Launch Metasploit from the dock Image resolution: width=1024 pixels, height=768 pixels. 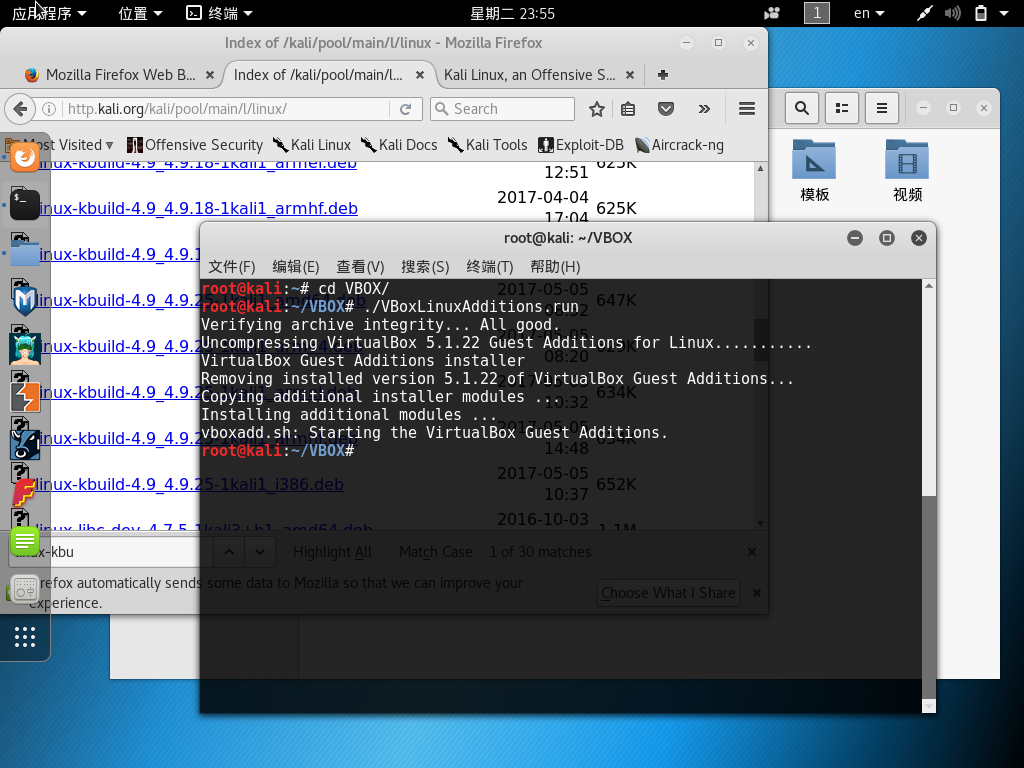pos(25,300)
